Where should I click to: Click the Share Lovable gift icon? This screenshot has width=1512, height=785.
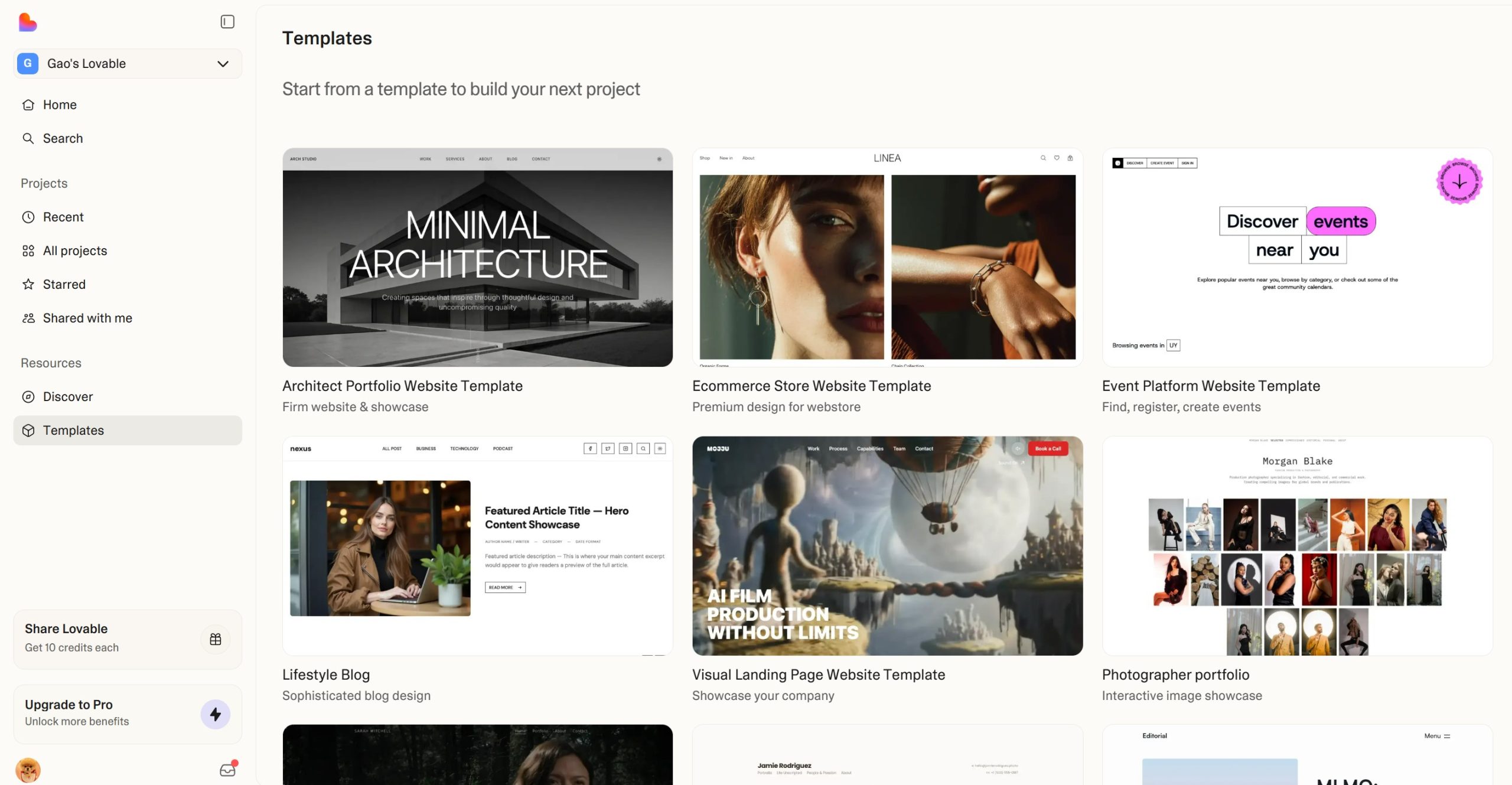215,639
